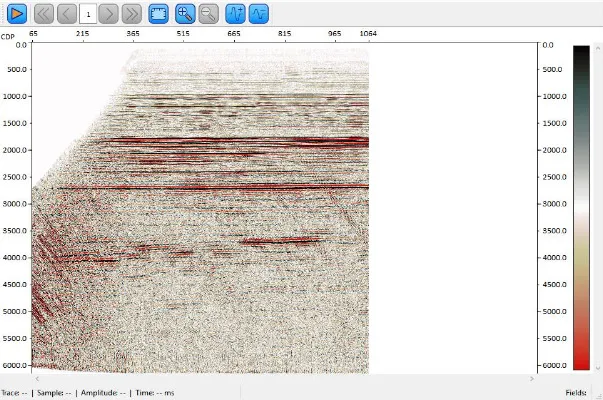Screen dimensions: 603x400
Task: Jump to first page with double-left arrow
Action: pos(44,14)
